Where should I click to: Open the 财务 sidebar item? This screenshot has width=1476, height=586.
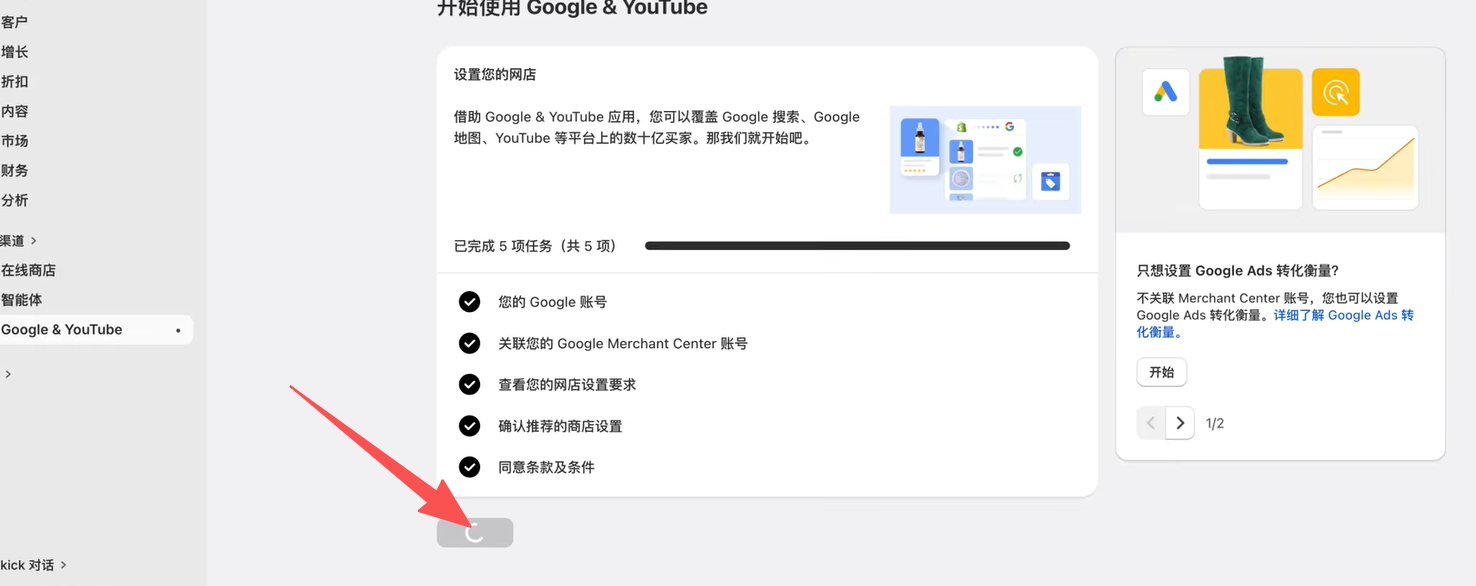point(15,171)
